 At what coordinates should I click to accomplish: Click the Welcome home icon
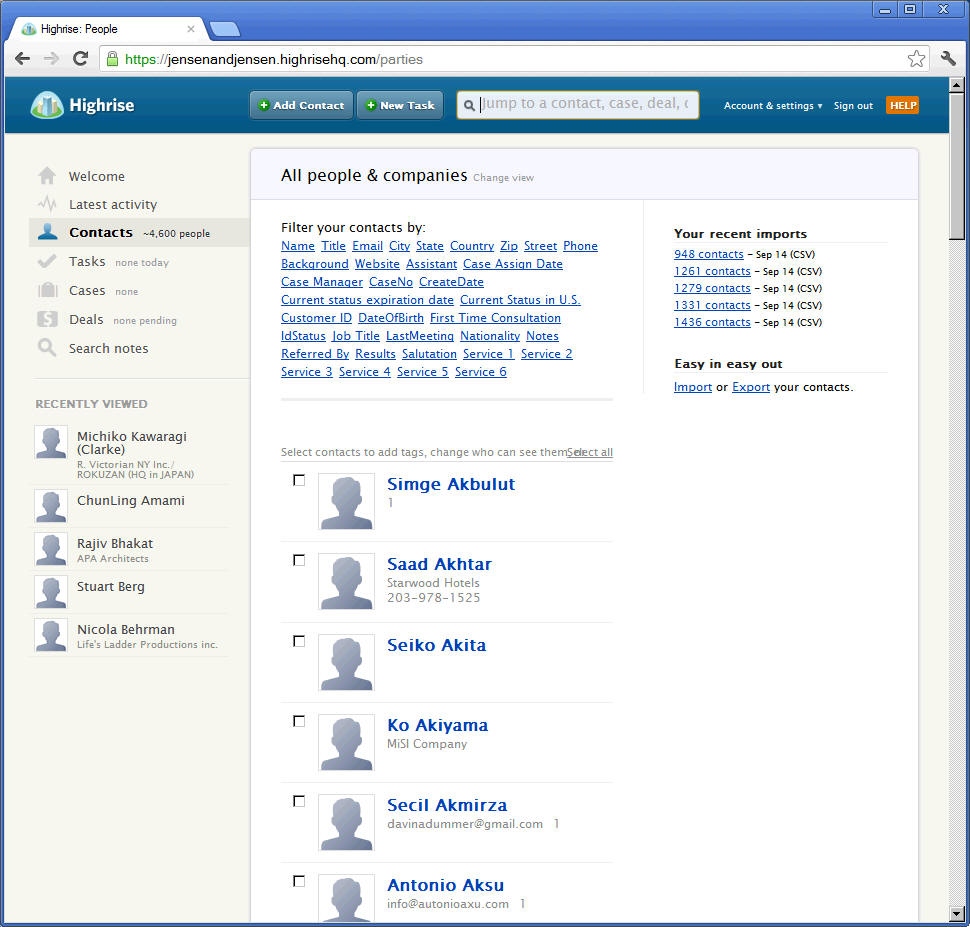[47, 176]
